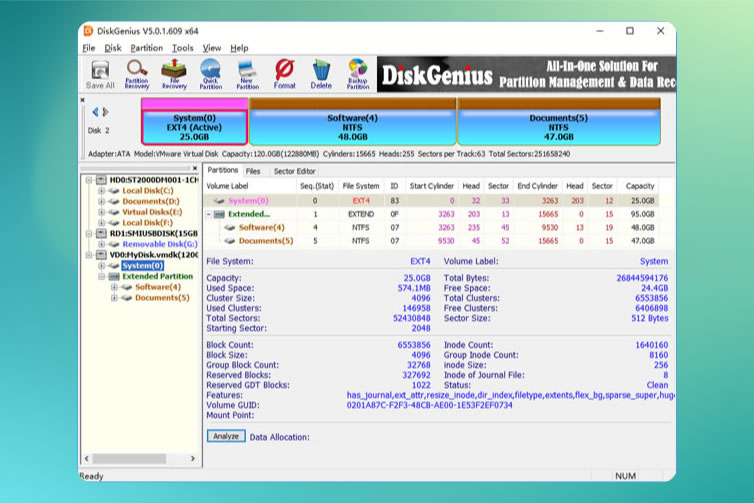This screenshot has width=754, height=503.
Task: Collapse the HD0:ST2000DM001 disk node
Action: 89,180
